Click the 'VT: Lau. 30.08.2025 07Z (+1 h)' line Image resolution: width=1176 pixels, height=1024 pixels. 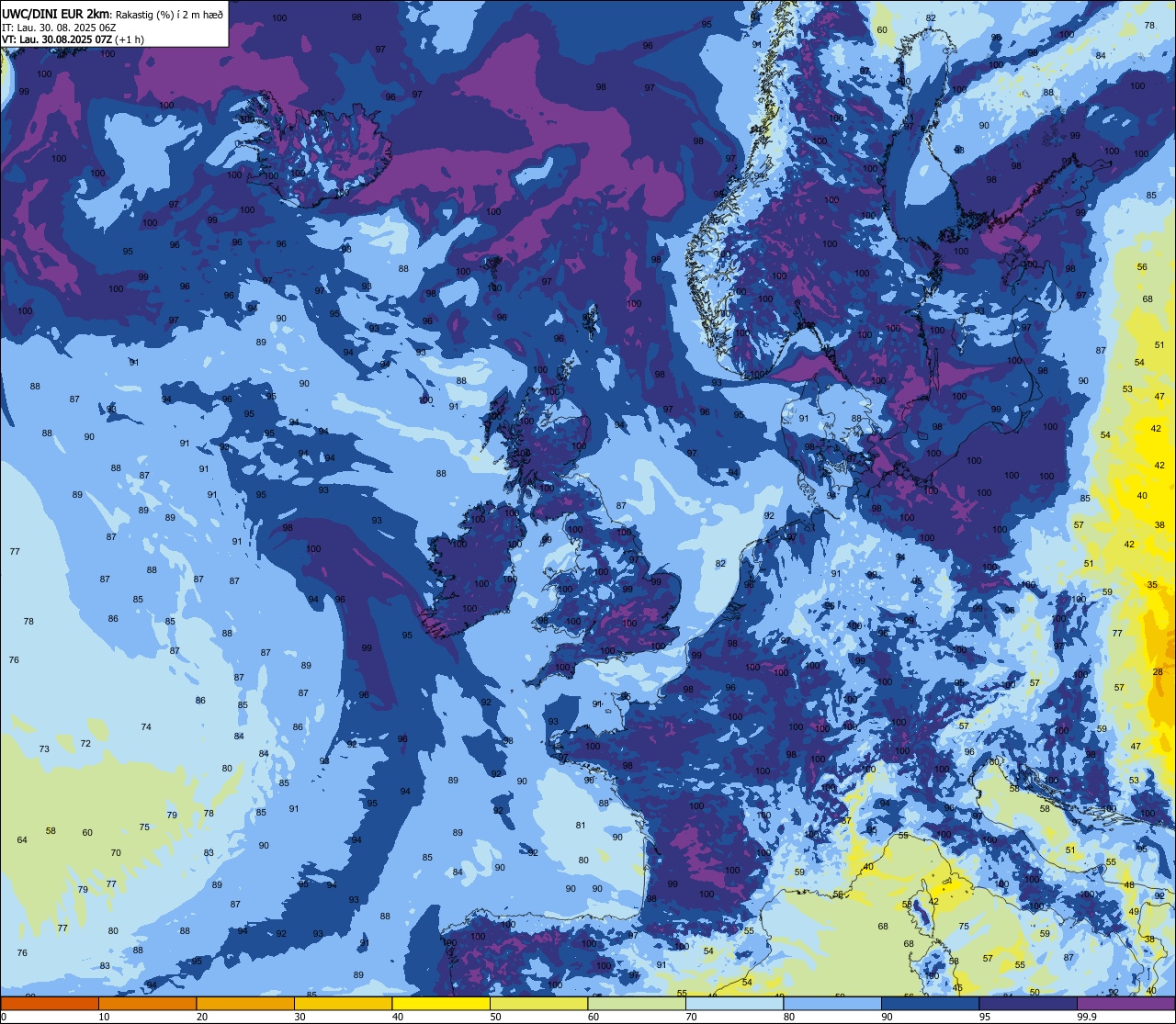[73, 39]
